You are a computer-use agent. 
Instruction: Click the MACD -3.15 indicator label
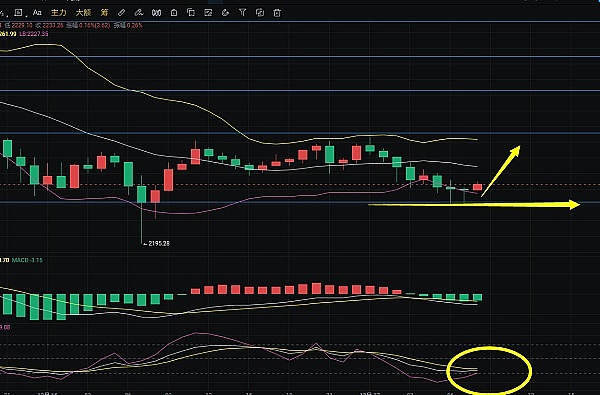coord(27,260)
